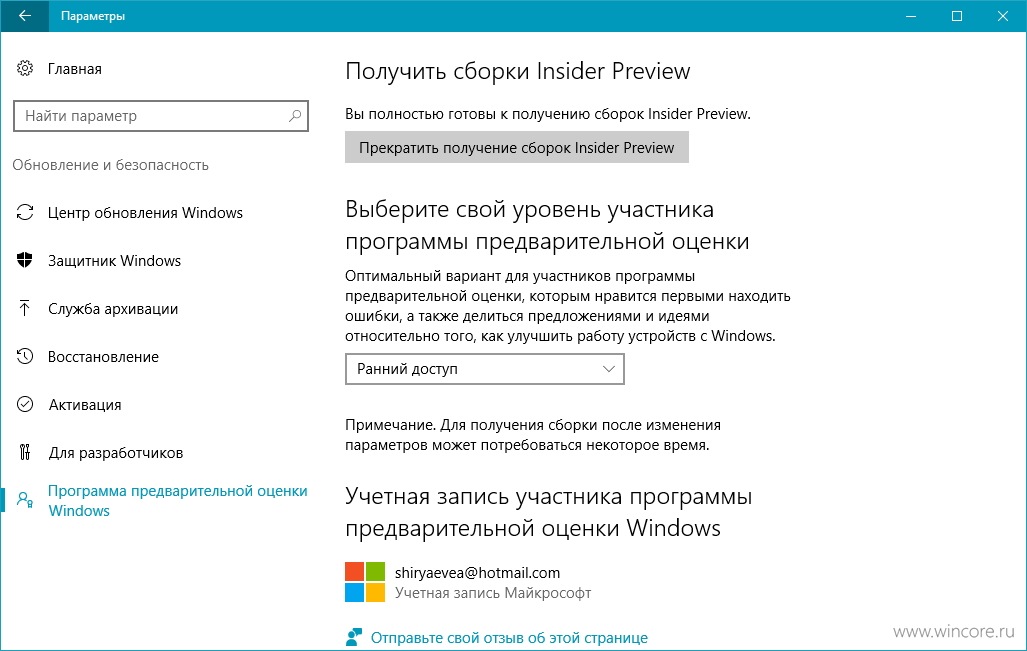Screen dimensions: 1027x651
Task: Click Обновление и безопасность category heading
Action: (x=111, y=165)
